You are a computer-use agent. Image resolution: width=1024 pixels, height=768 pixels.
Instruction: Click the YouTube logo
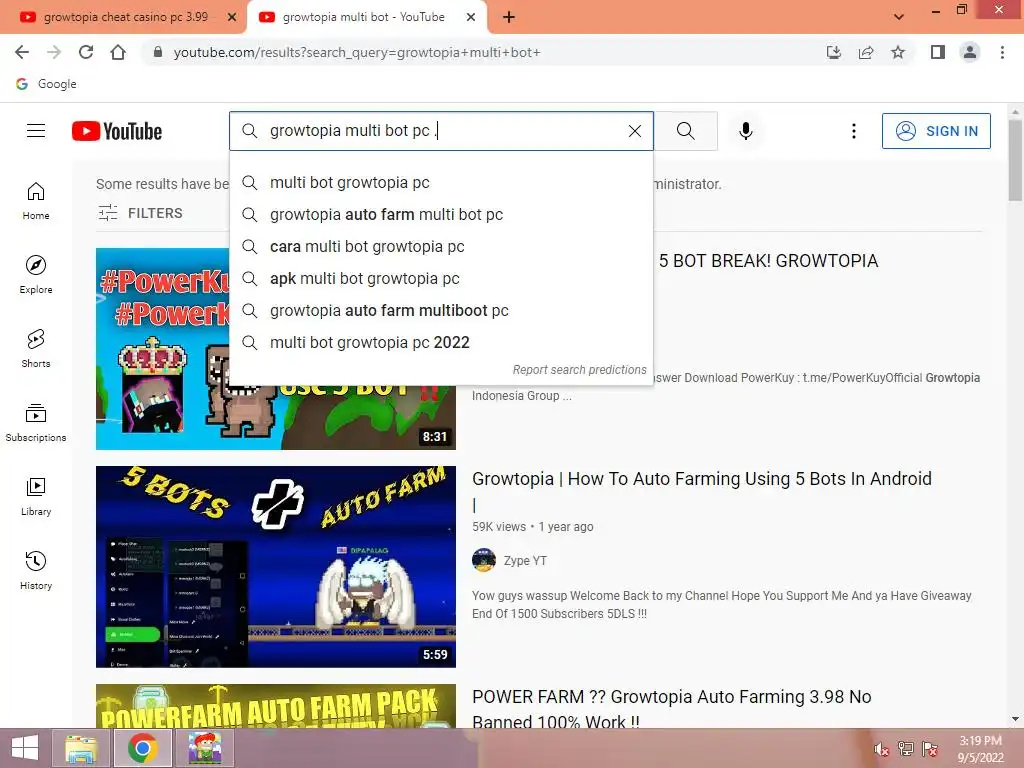[x=117, y=131]
